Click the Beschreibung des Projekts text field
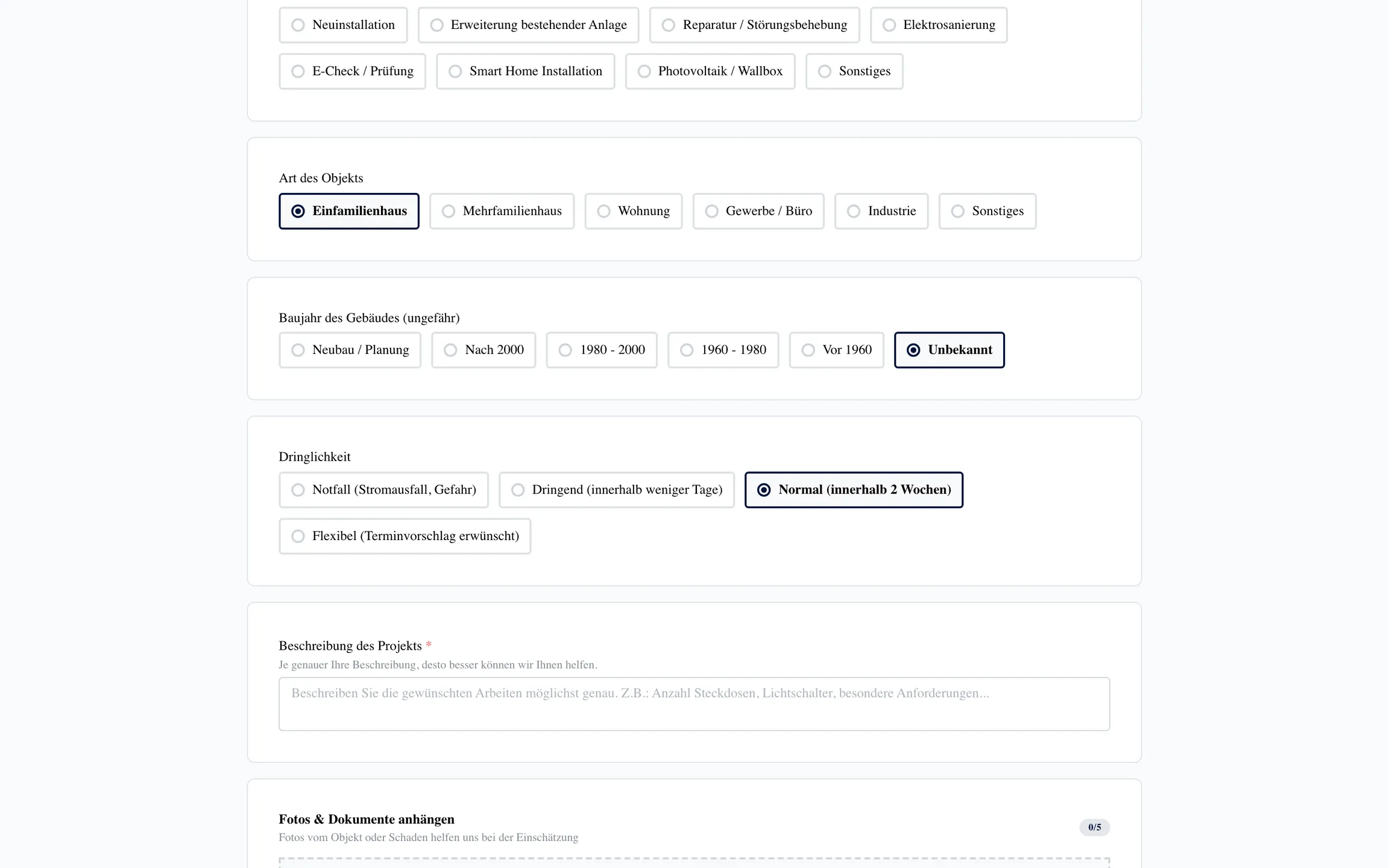The height and width of the screenshot is (868, 1389). coord(694,704)
